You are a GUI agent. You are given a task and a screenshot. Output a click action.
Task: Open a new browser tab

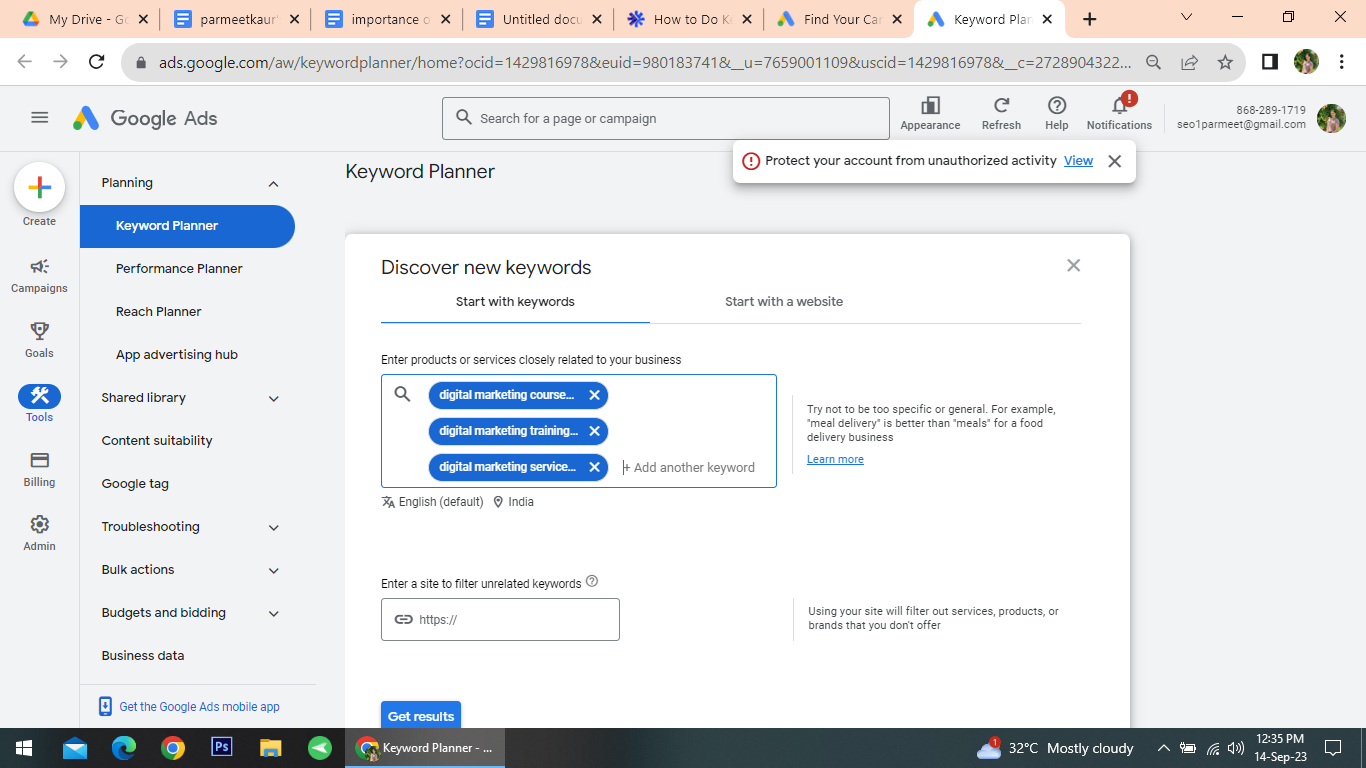coord(1090,19)
